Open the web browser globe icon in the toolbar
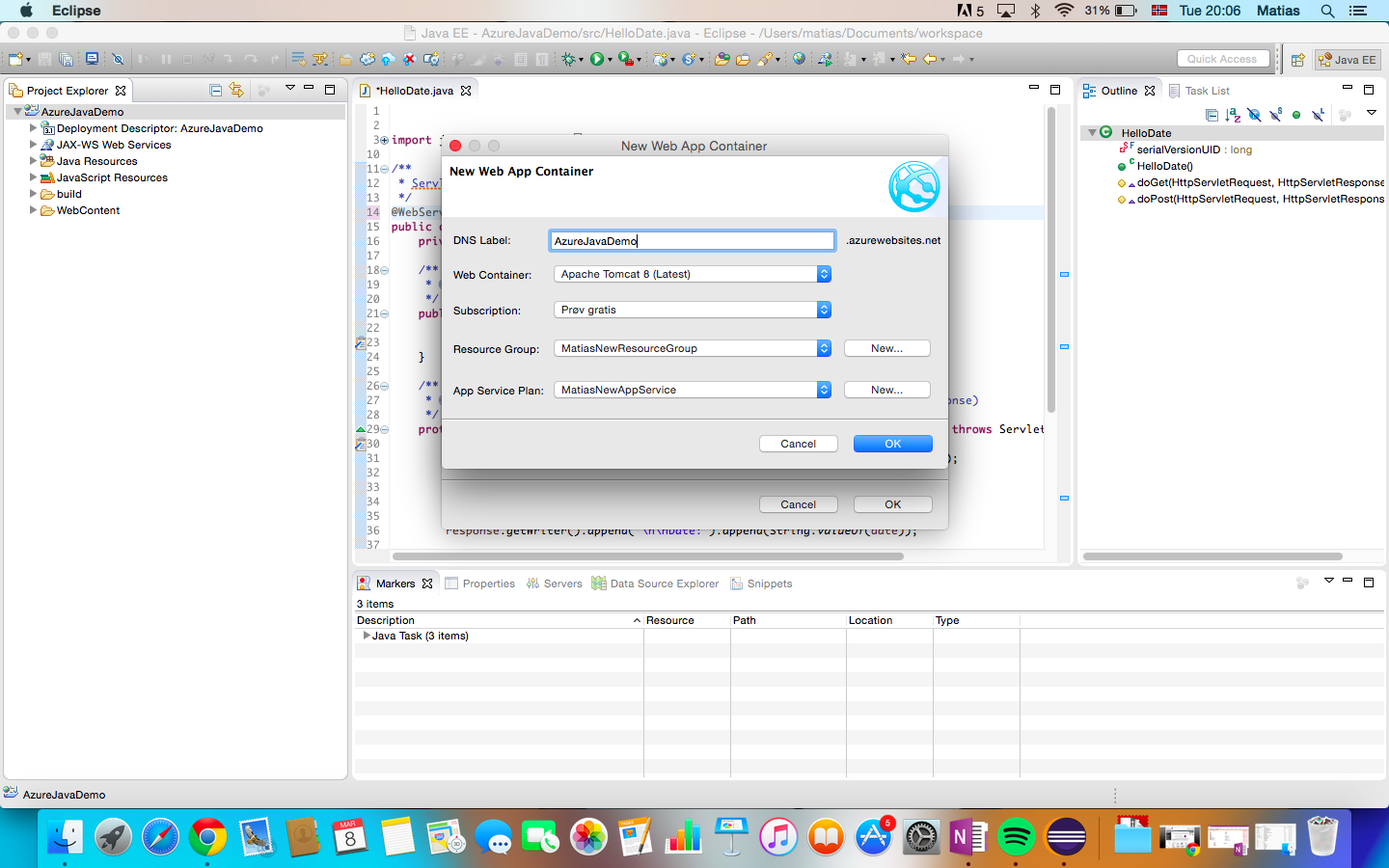This screenshot has height=868, width=1389. [799, 59]
